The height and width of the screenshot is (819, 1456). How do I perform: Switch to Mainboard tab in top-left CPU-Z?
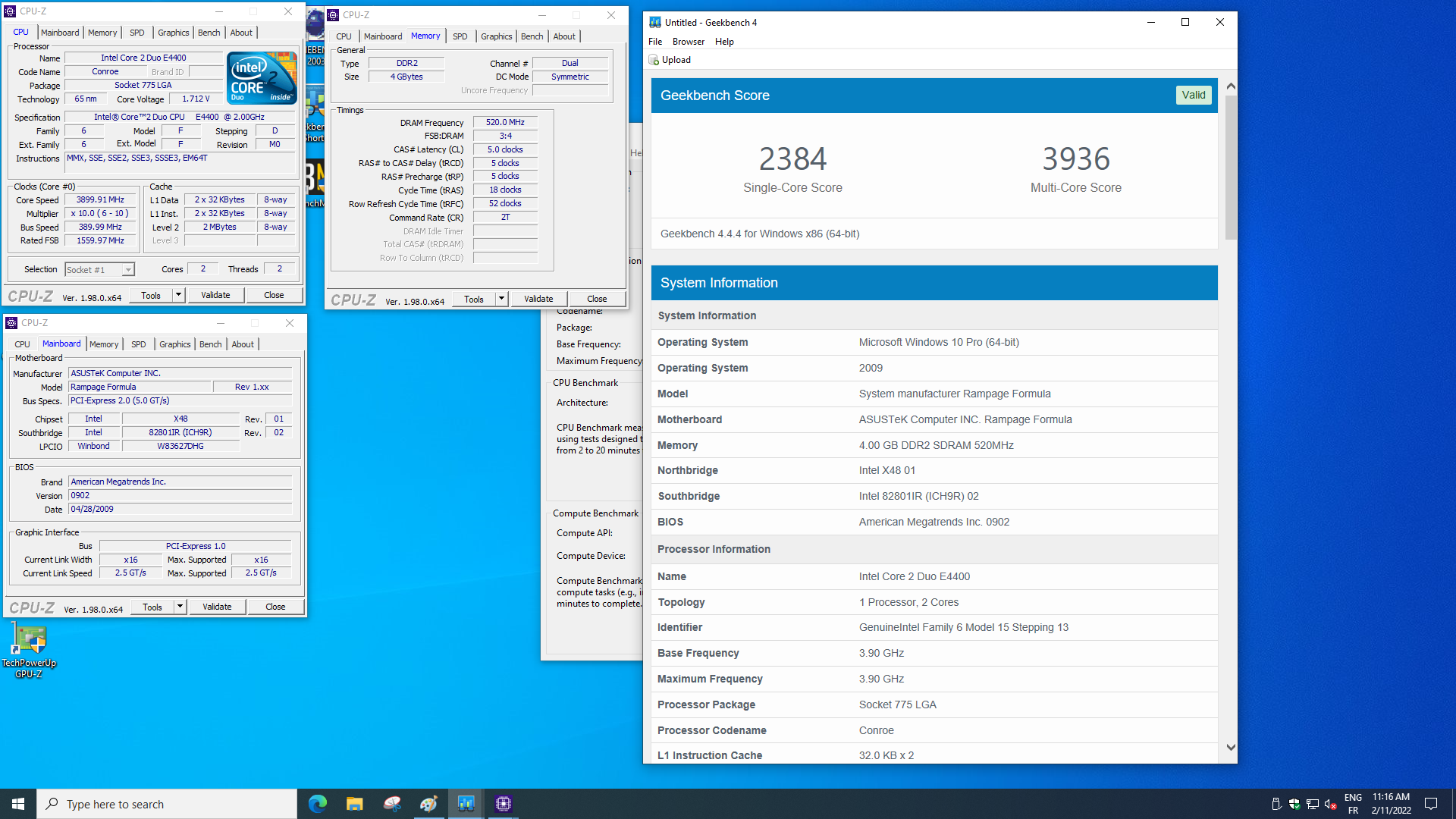tap(60, 33)
